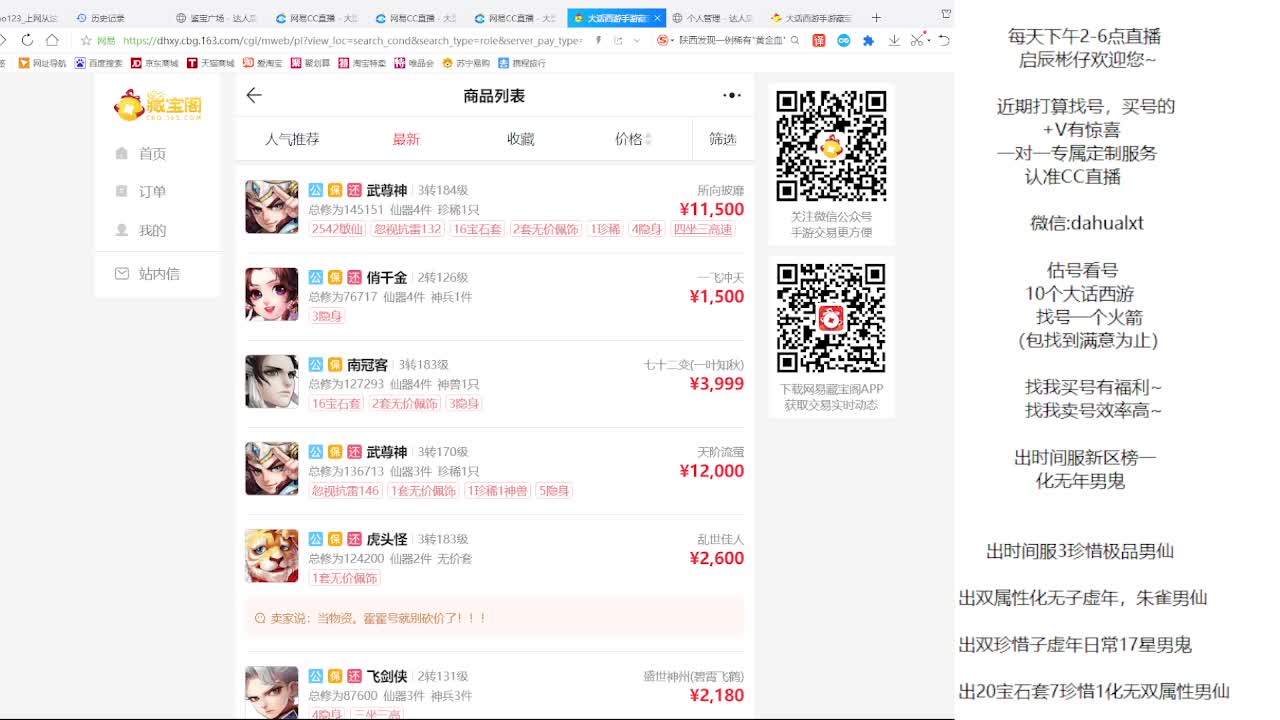Expand the address bar dropdown arrow
Screen dimensions: 1280x720
click(x=637, y=40)
